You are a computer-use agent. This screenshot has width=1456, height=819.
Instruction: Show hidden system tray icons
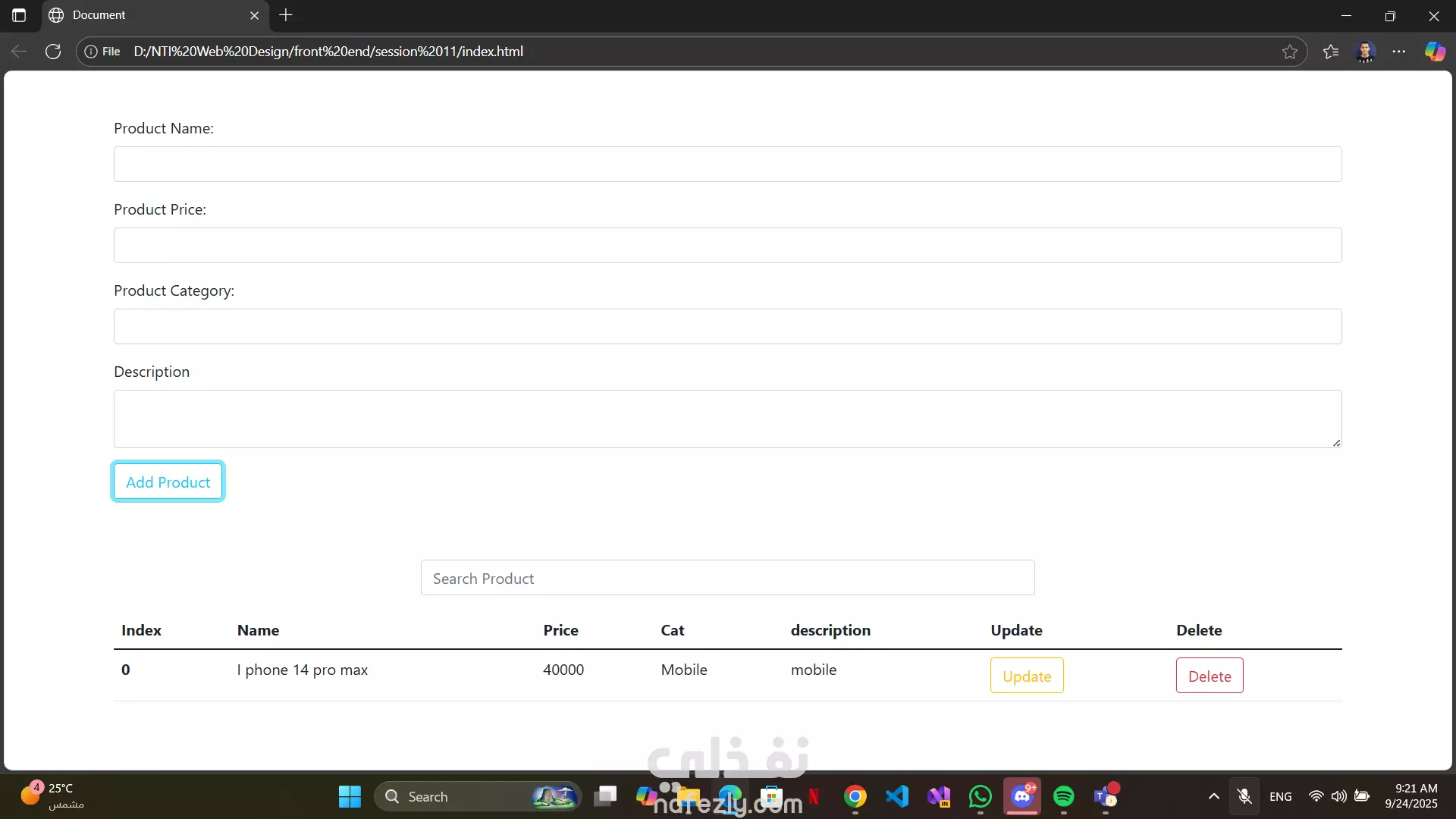(1213, 796)
